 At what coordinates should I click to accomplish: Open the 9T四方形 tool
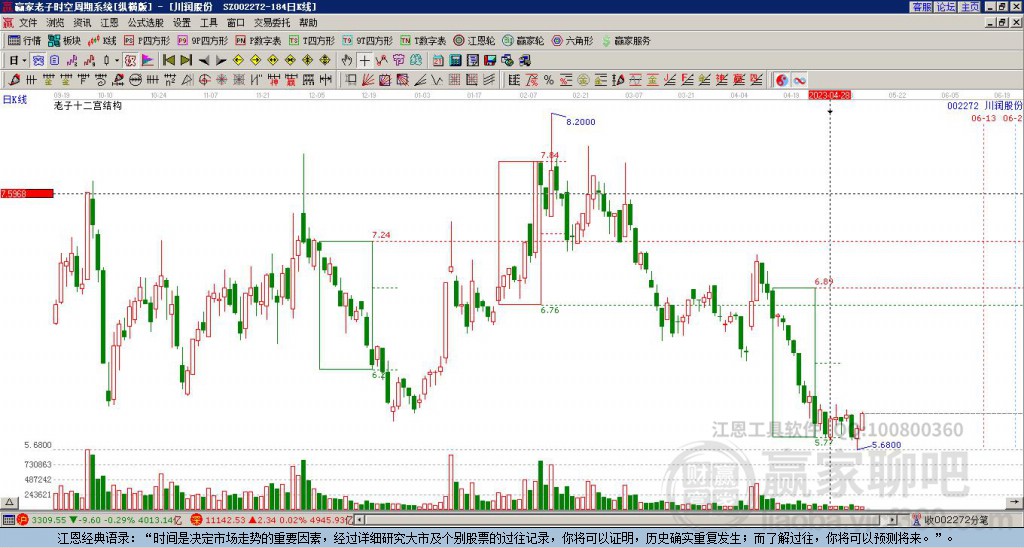[x=368, y=40]
